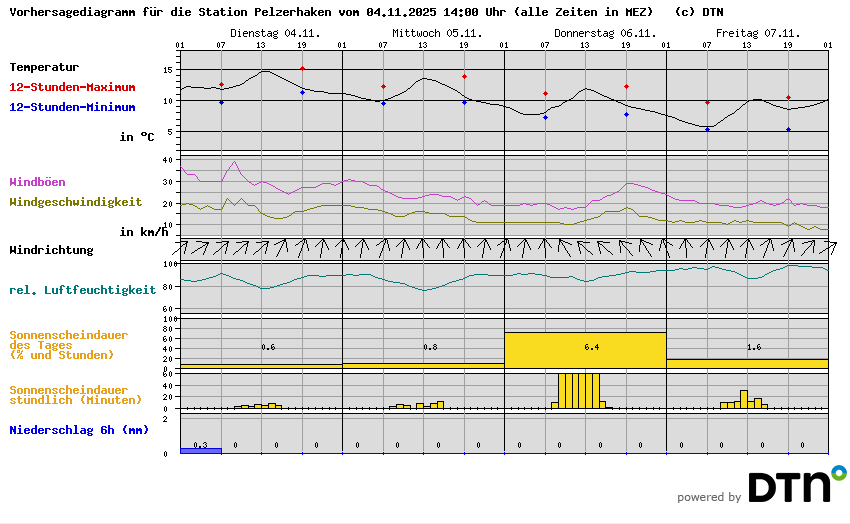Click Tuesday's 07h blue minimum temperature diamond

point(221,102)
